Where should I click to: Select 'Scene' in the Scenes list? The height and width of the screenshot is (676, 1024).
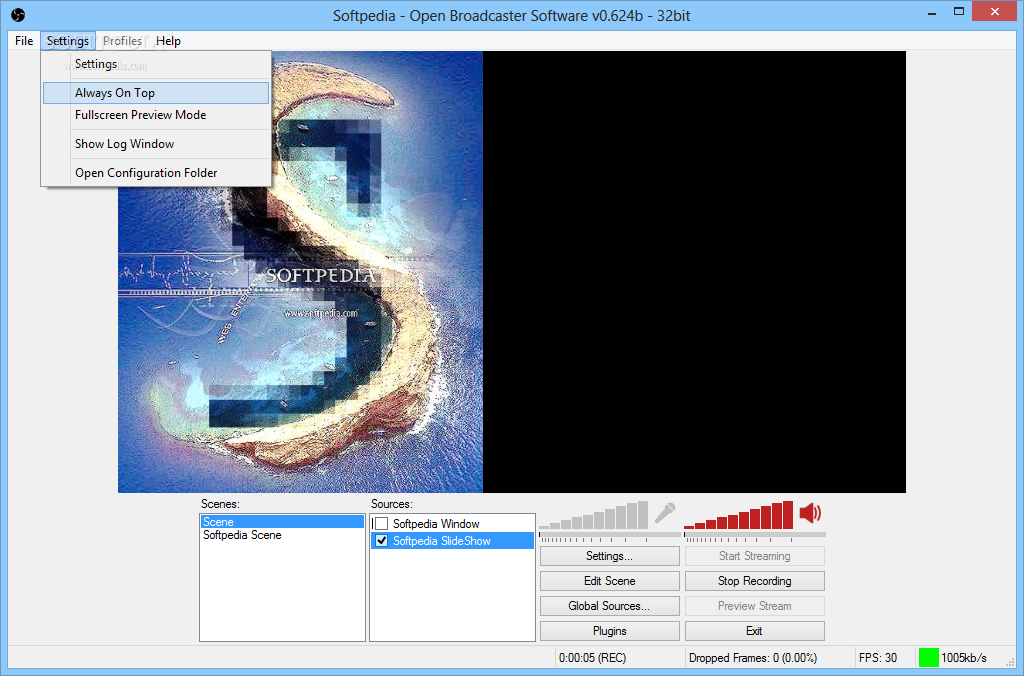pos(282,522)
